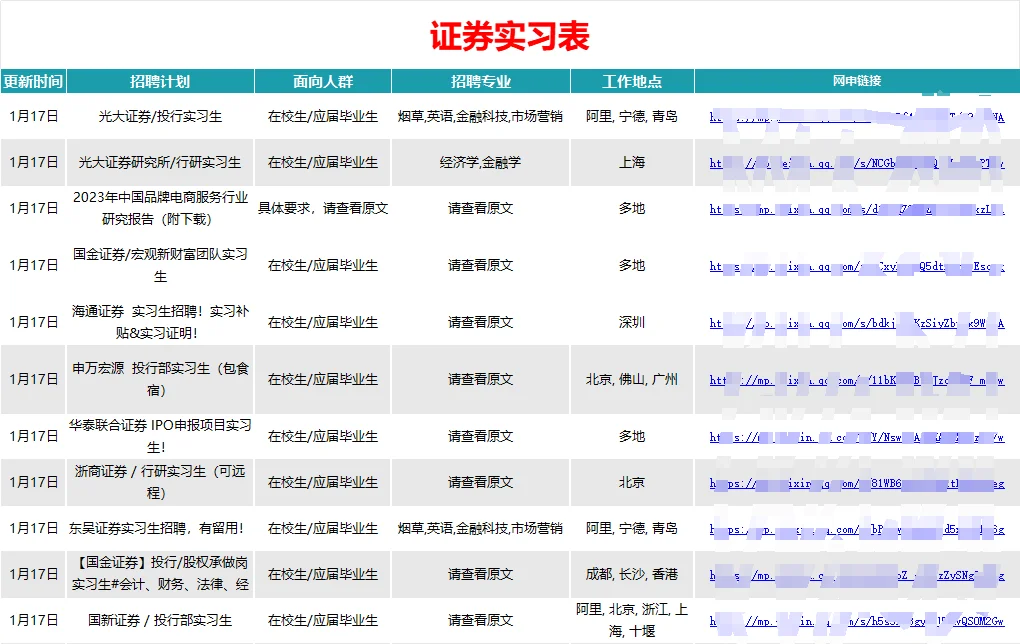Image resolution: width=1020 pixels, height=644 pixels.
Task: Open the application link for 光大证券研究所/行研实习生
Action: tap(857, 163)
